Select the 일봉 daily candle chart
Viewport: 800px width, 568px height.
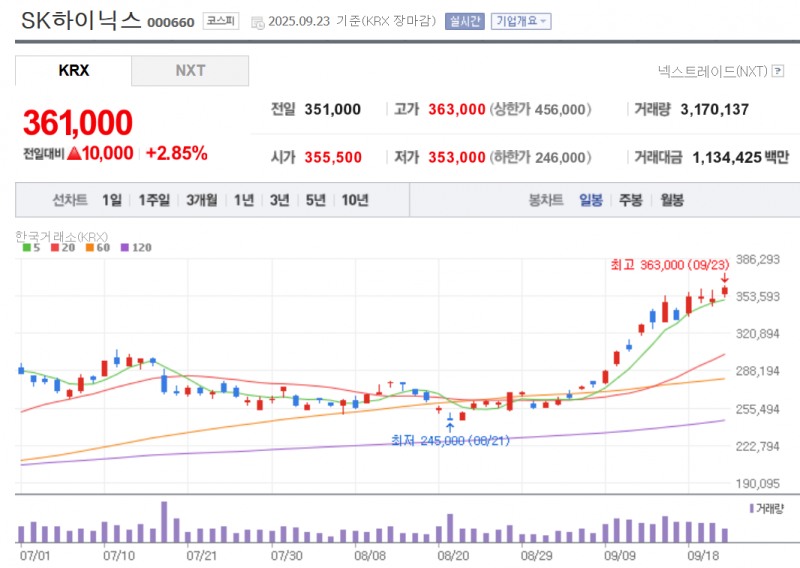click(591, 200)
